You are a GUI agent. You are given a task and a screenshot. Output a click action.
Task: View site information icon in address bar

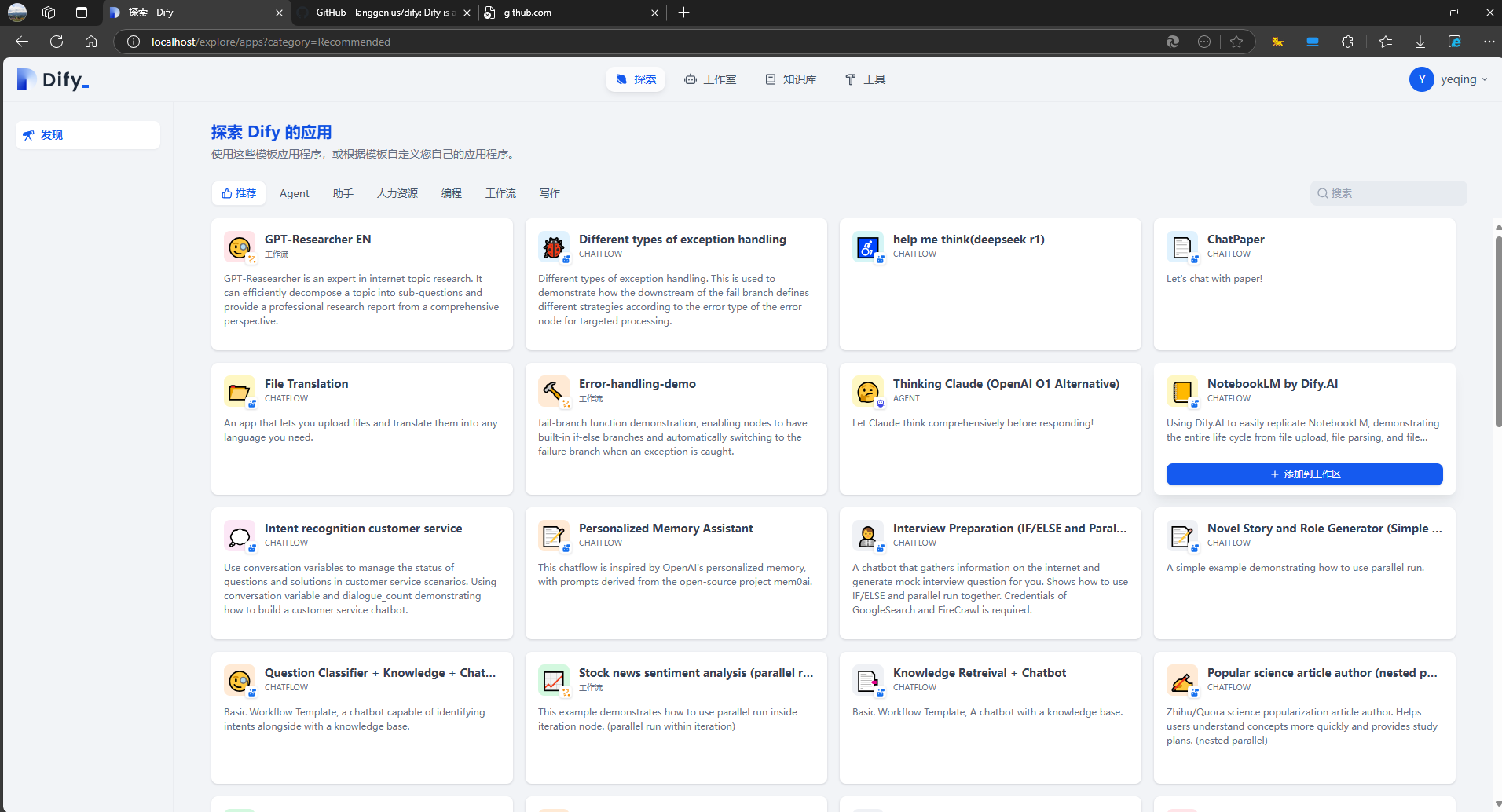point(134,42)
